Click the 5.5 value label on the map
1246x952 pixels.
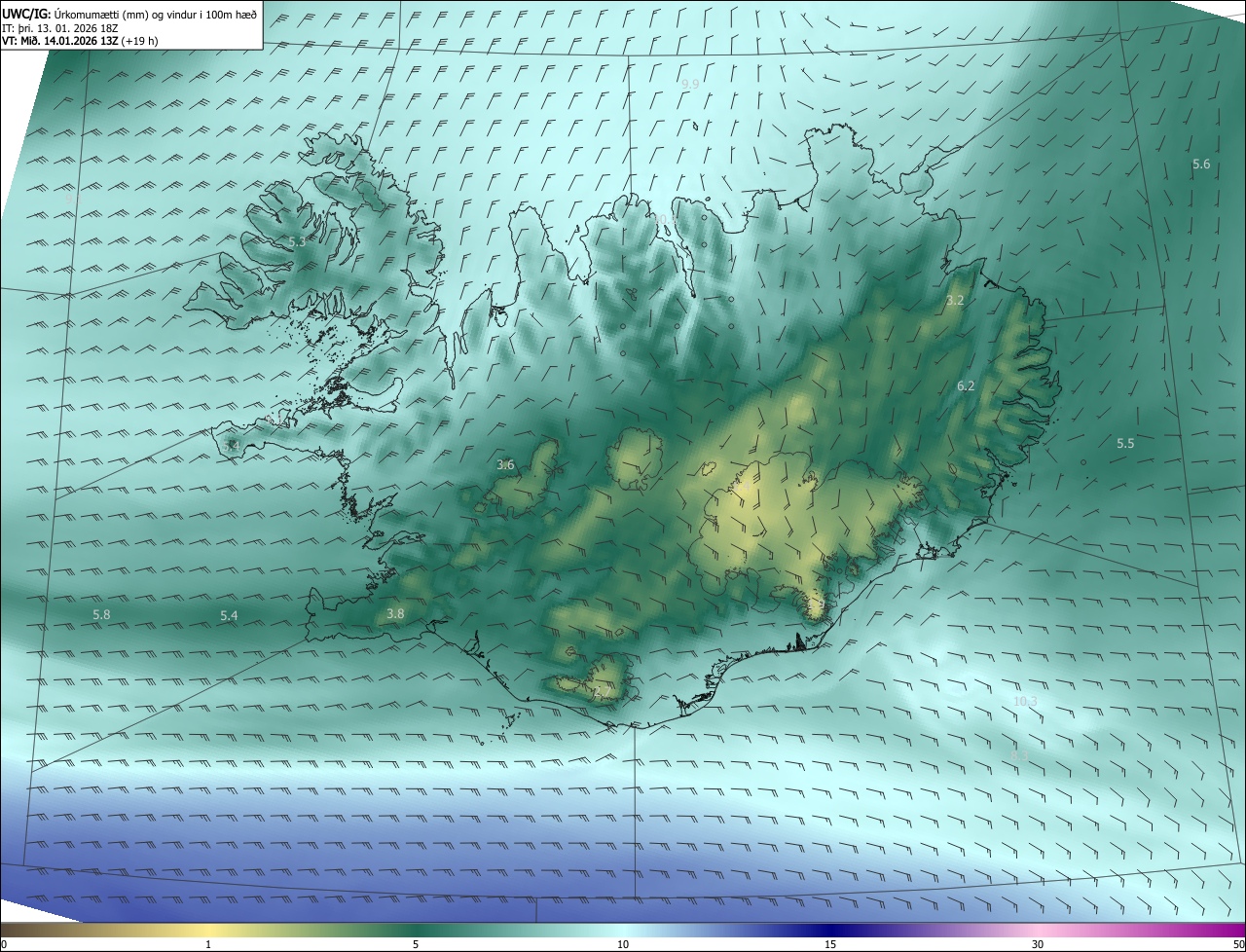pos(1125,443)
